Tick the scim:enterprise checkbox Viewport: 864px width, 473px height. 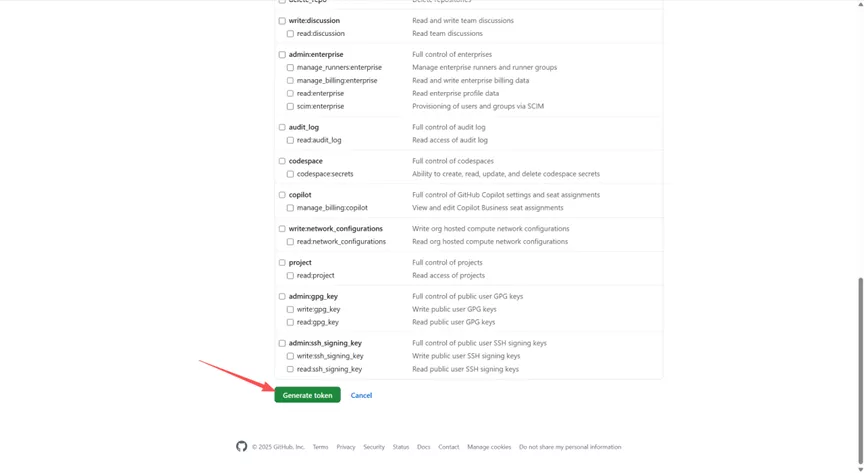290,106
